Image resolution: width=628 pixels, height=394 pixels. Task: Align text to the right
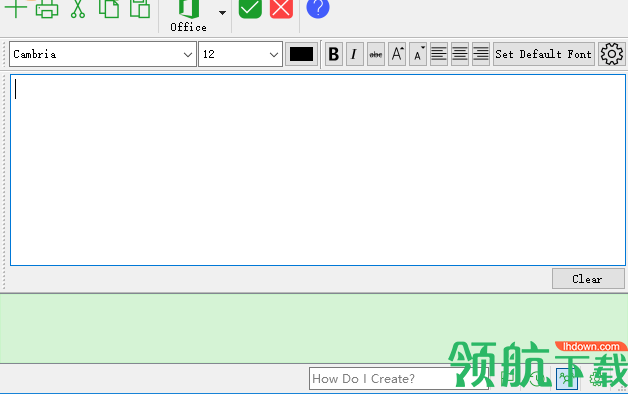pyautogui.click(x=481, y=54)
